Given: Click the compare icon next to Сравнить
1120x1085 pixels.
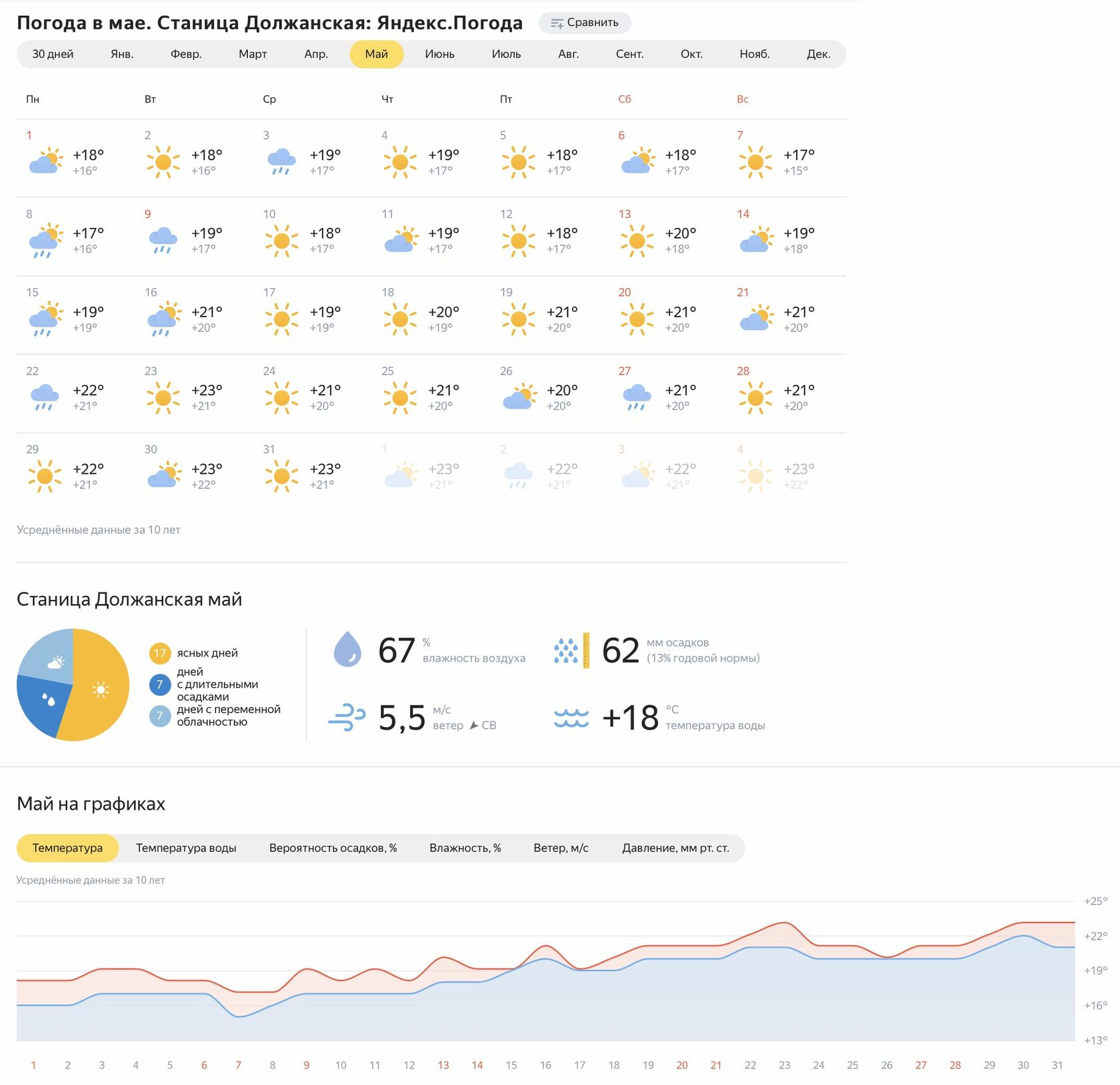Looking at the screenshot, I should click(x=557, y=23).
